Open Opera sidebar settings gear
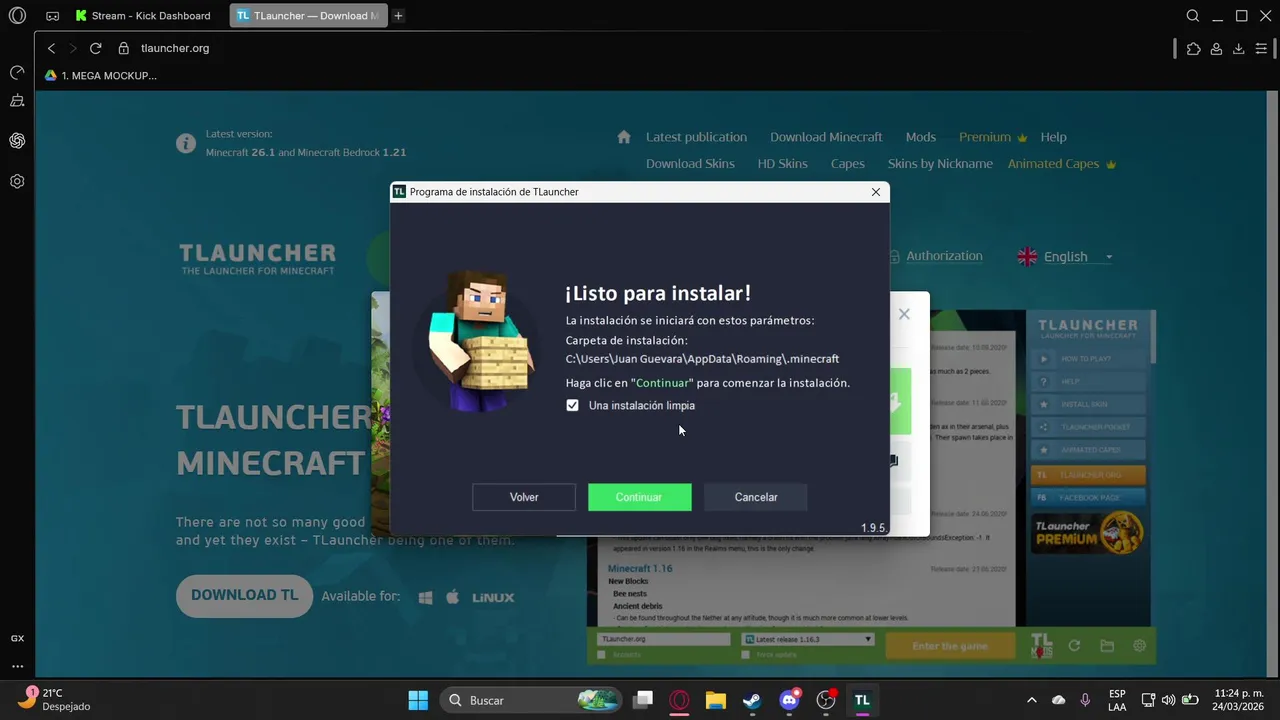The width and height of the screenshot is (1280, 720). 17,182
